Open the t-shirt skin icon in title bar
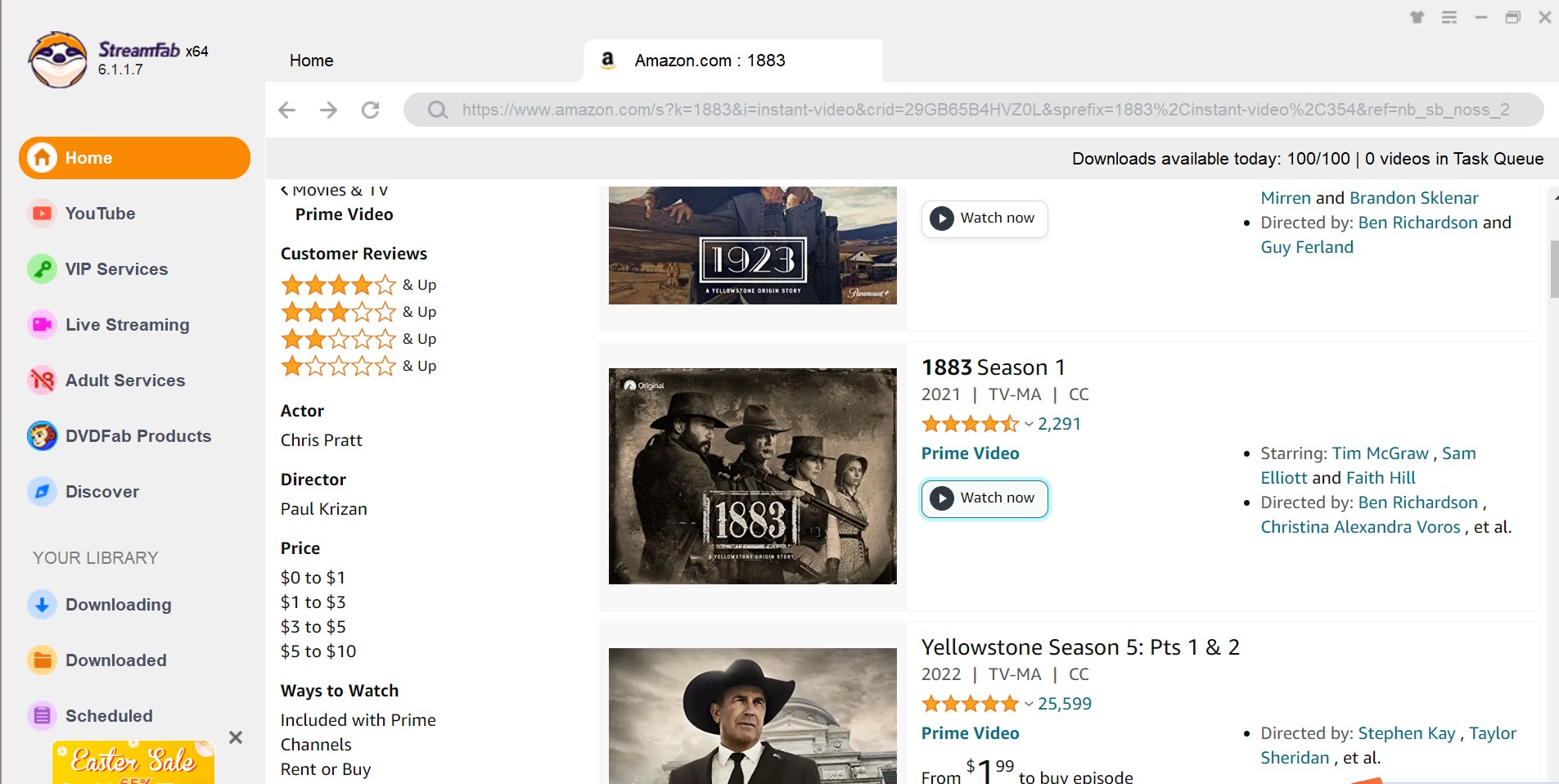1559x784 pixels. pos(1417,17)
